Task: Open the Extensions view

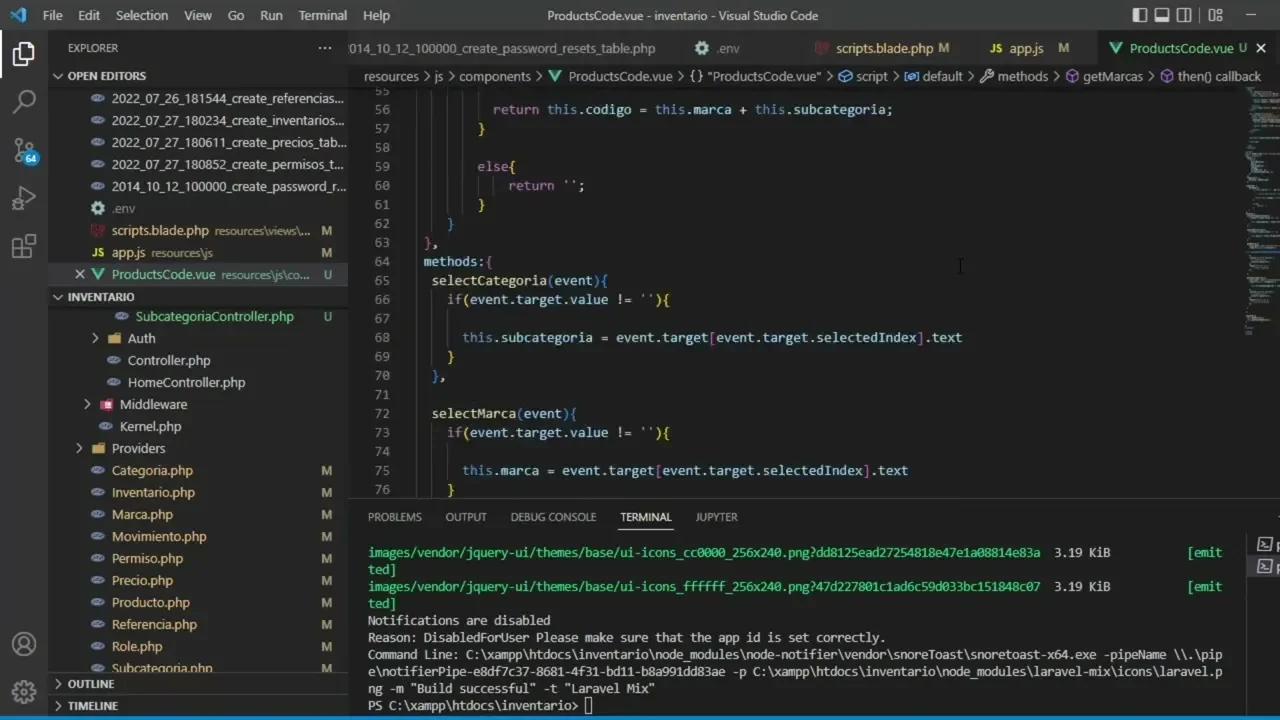Action: coord(24,246)
